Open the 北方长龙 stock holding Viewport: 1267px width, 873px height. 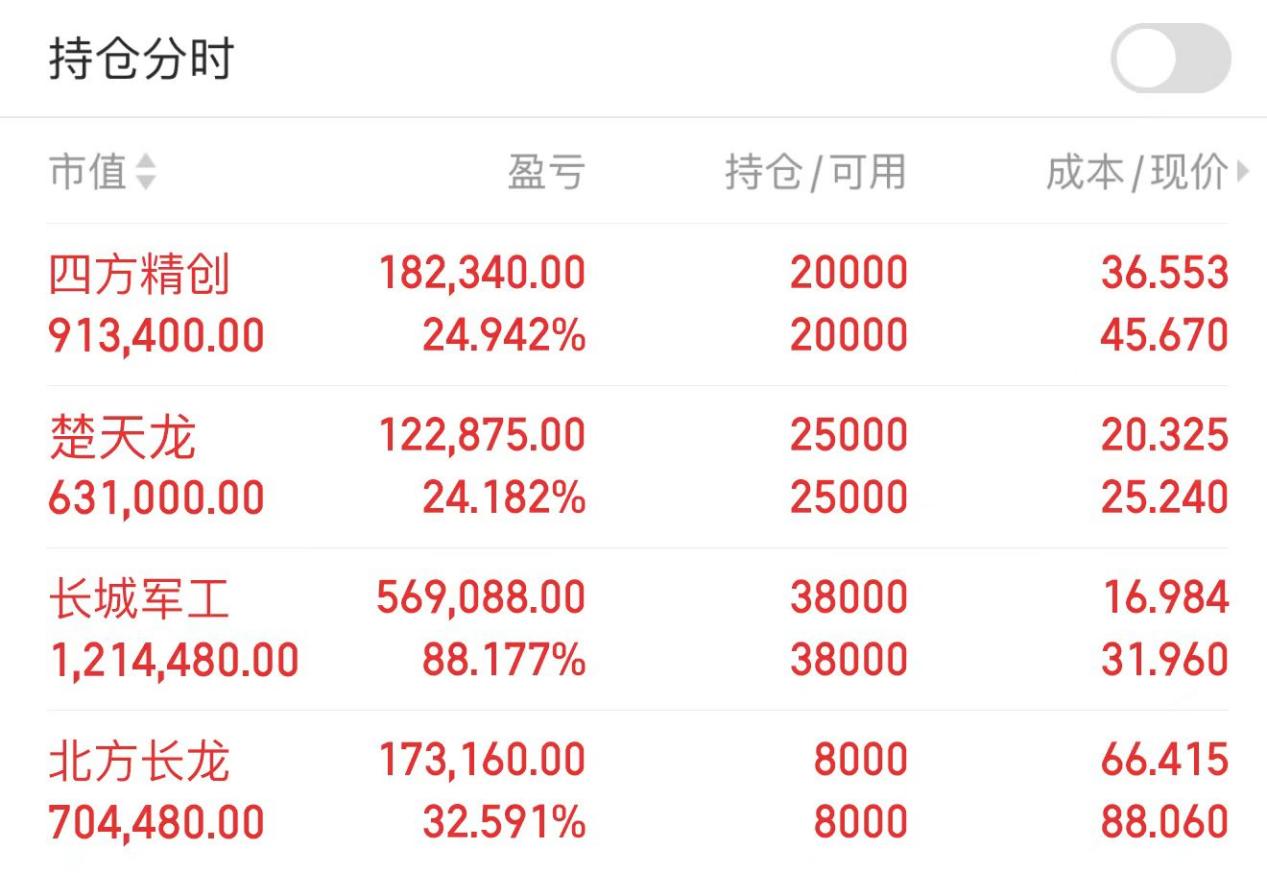tap(637, 791)
